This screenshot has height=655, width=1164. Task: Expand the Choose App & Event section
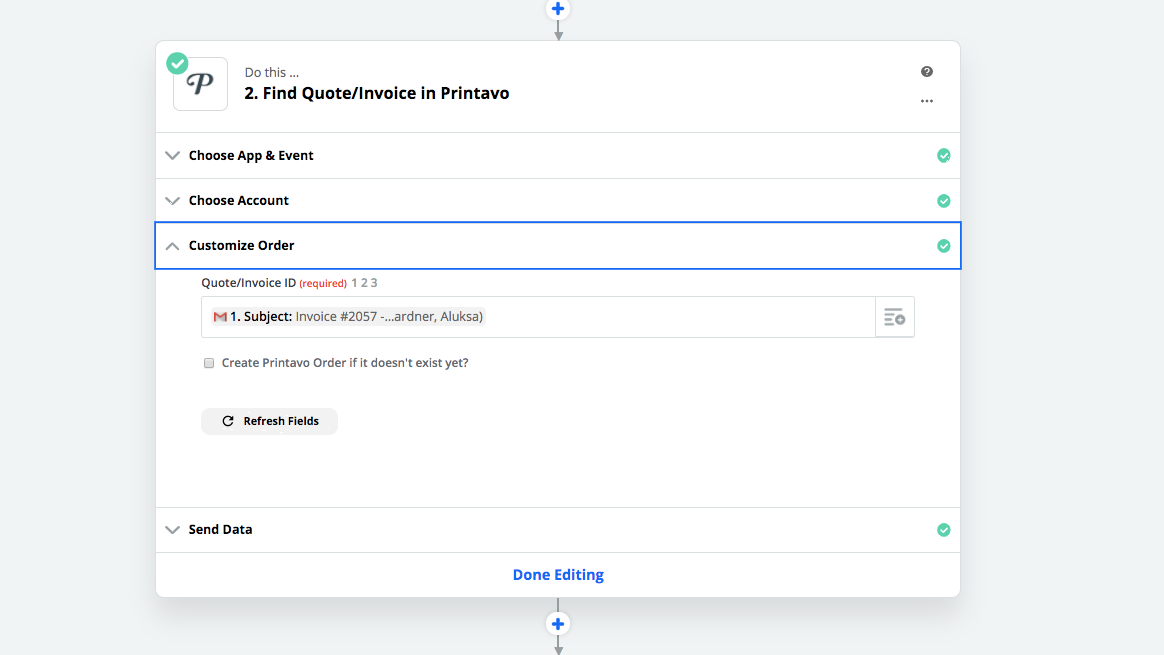[558, 155]
